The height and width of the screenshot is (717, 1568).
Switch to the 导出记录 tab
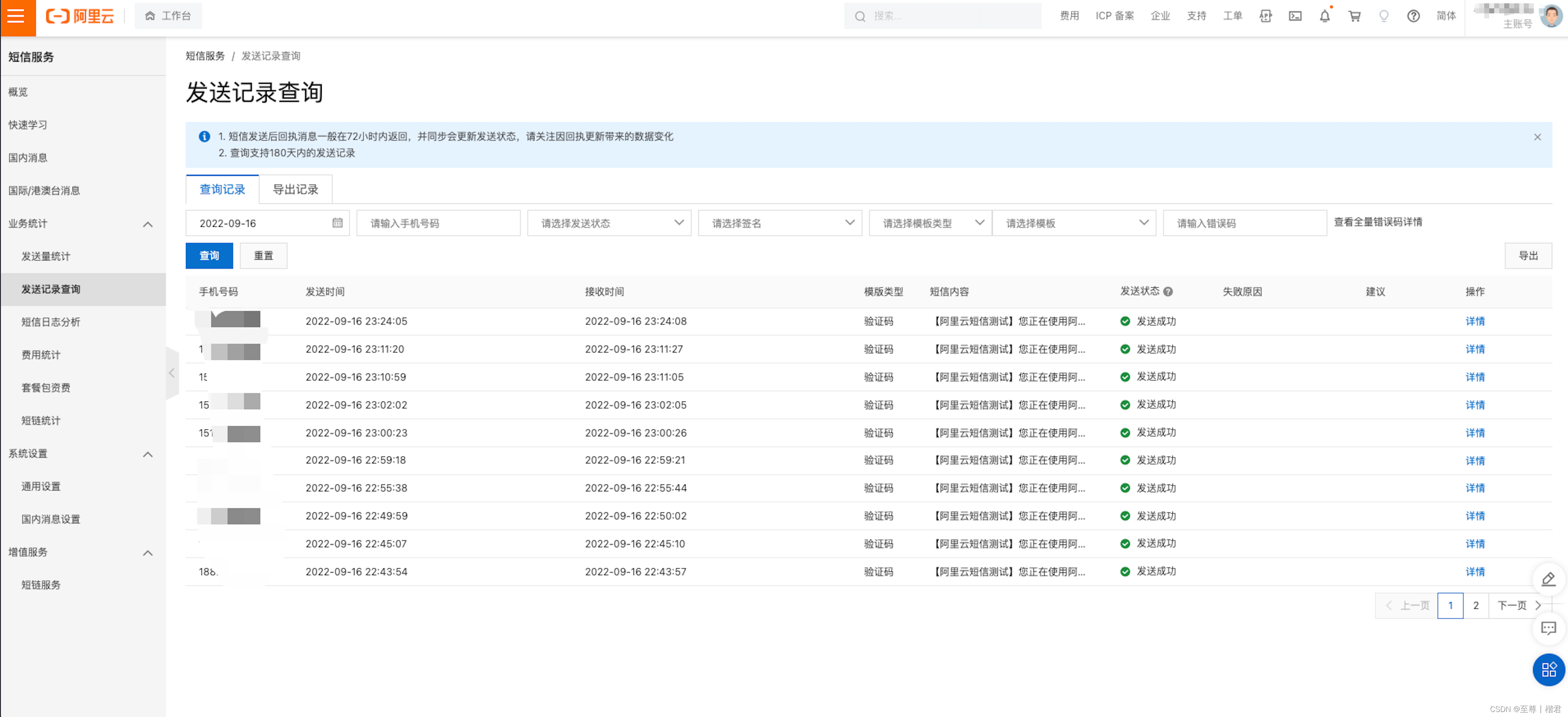click(x=295, y=189)
